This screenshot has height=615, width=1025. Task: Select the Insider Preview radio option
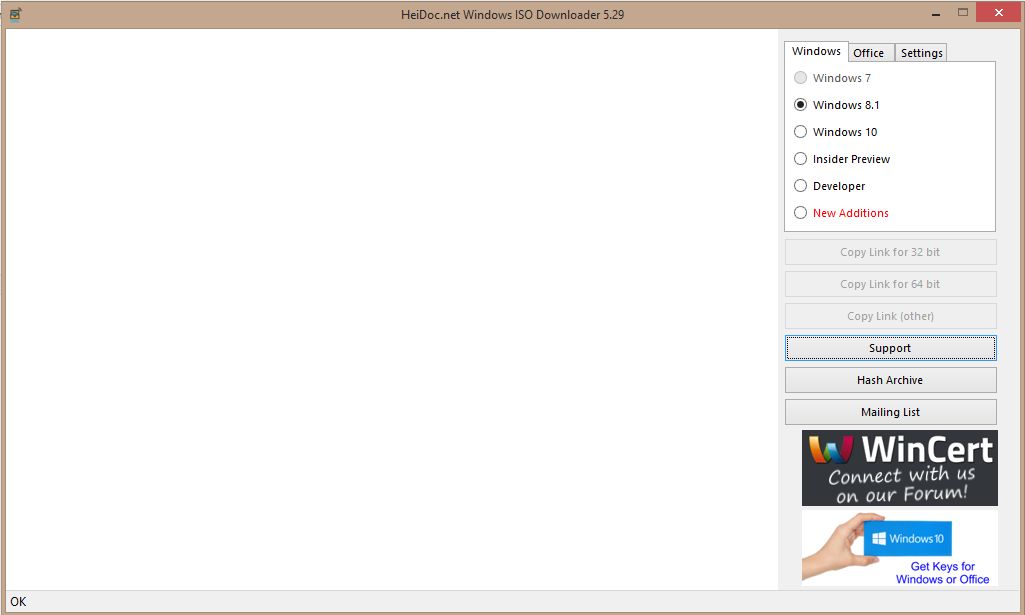click(800, 159)
